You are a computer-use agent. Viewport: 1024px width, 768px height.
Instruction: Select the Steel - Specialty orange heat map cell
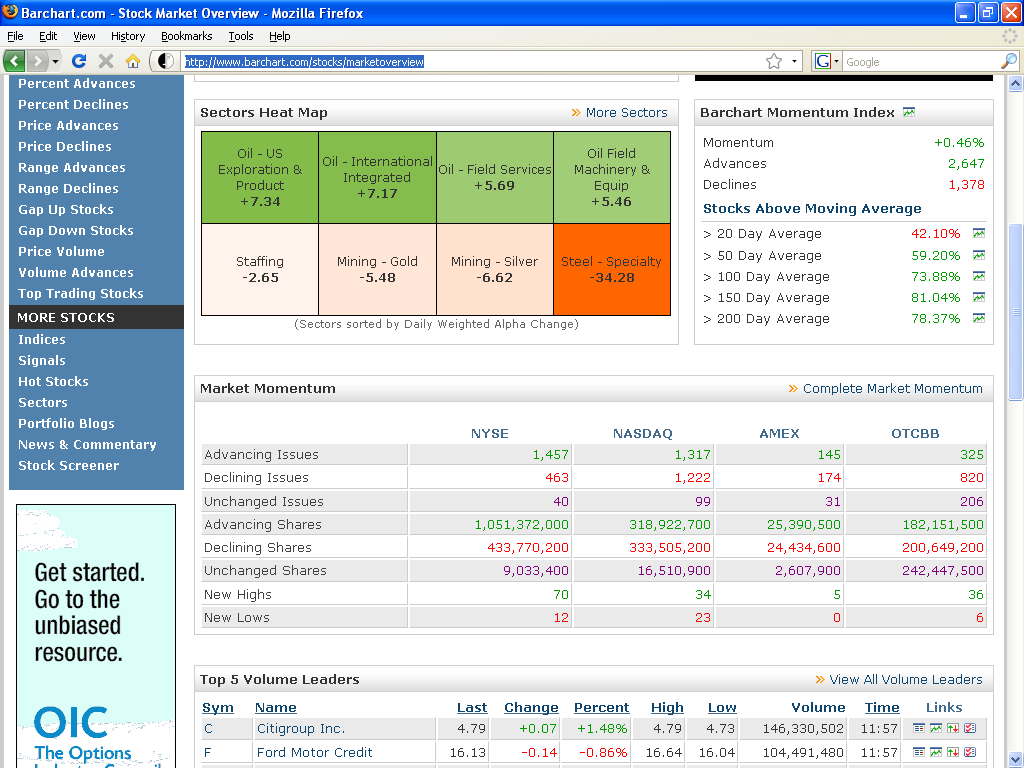click(x=611, y=269)
